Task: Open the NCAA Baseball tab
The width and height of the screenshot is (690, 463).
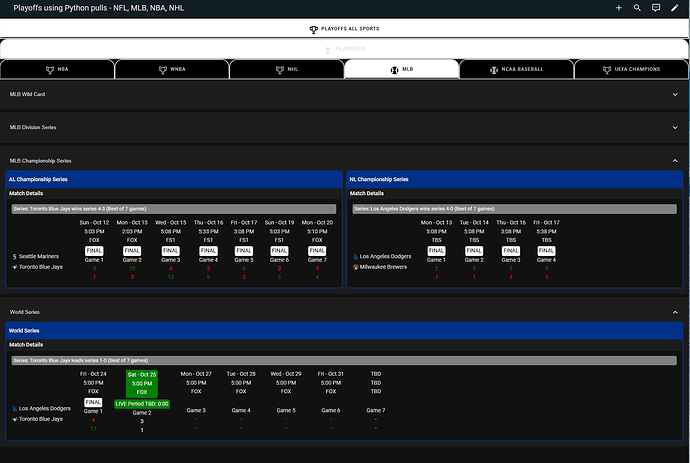Action: (517, 70)
